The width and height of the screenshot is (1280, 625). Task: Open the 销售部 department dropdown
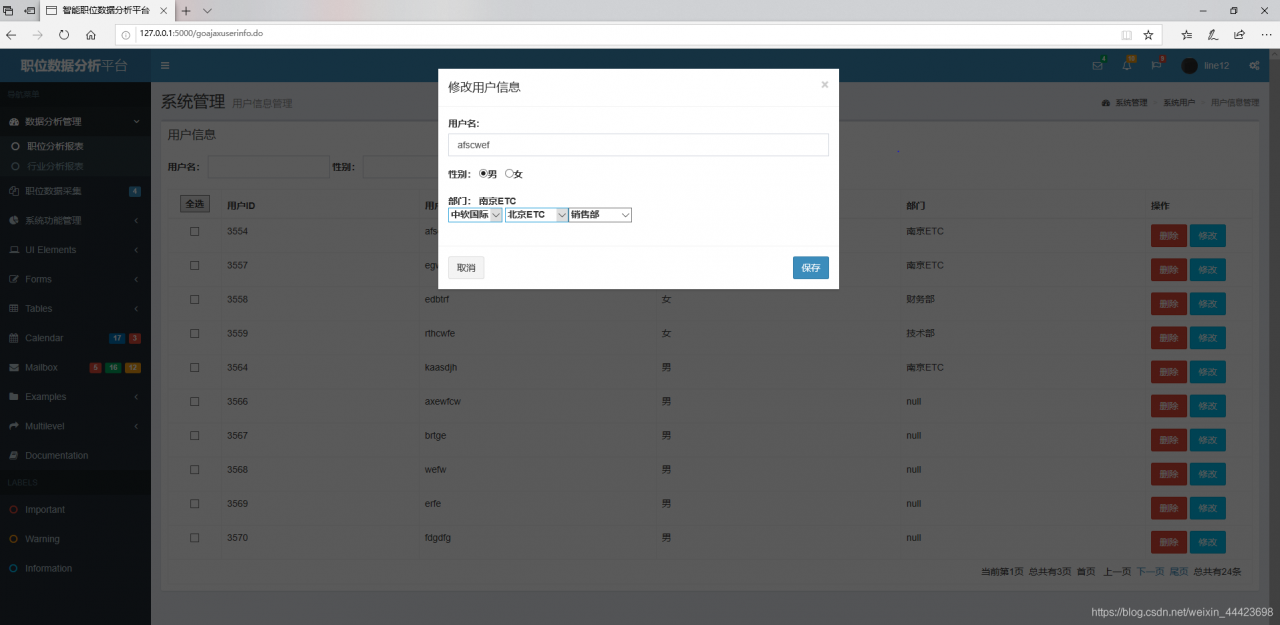pos(600,214)
